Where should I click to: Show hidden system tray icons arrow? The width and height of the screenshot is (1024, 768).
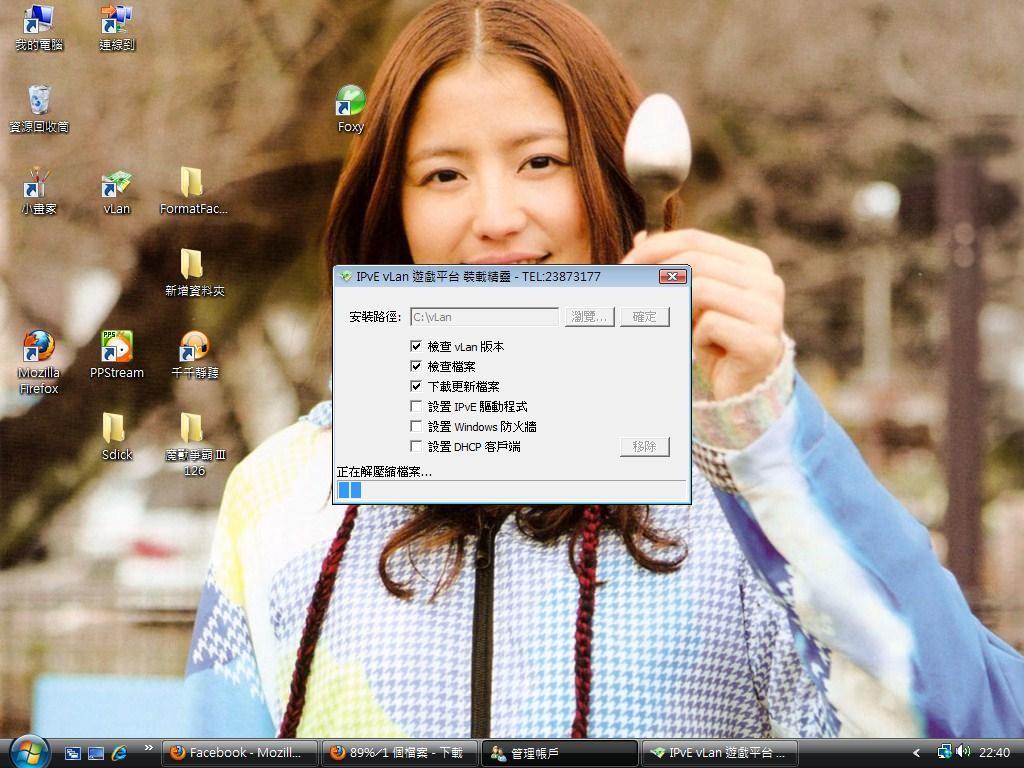click(916, 752)
